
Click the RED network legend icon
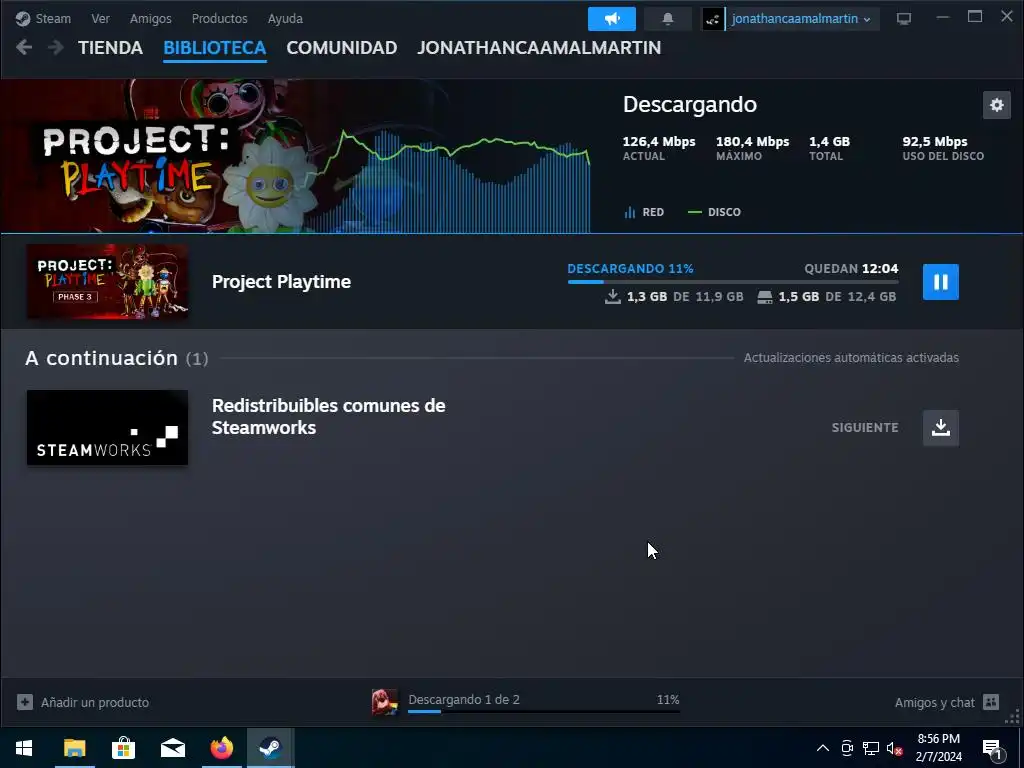pyautogui.click(x=630, y=212)
